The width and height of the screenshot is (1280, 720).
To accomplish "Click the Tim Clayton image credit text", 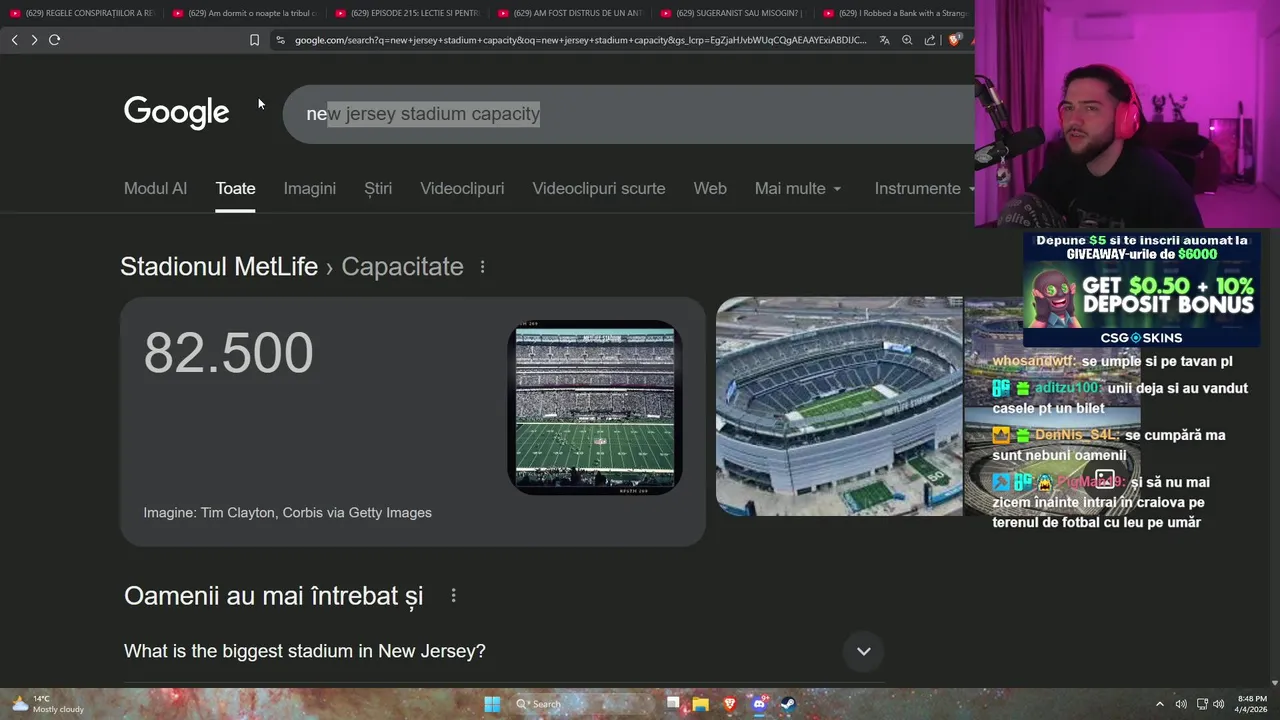I will (287, 513).
